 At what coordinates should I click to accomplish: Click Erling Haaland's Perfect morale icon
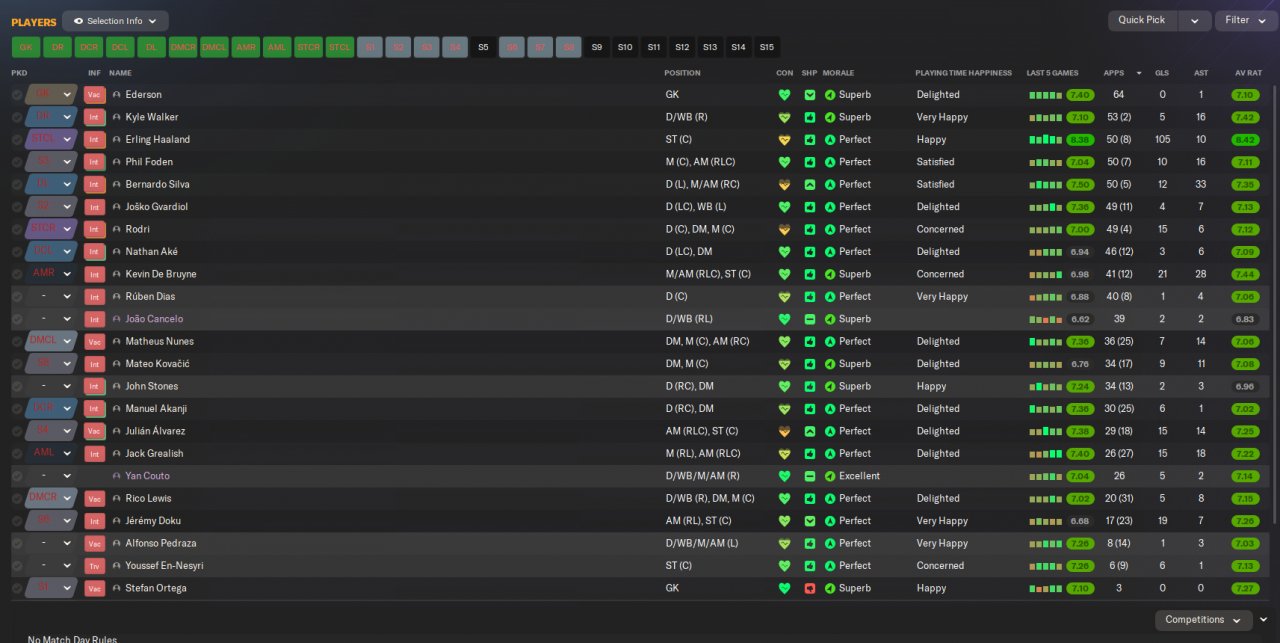point(830,140)
